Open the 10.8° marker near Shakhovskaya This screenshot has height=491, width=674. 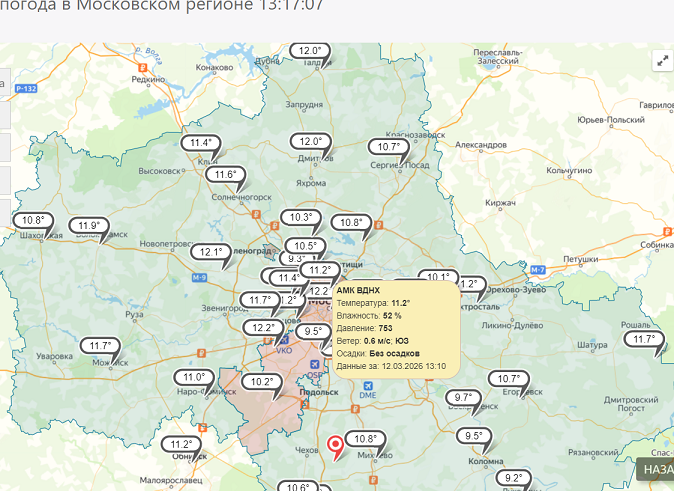(x=32, y=221)
